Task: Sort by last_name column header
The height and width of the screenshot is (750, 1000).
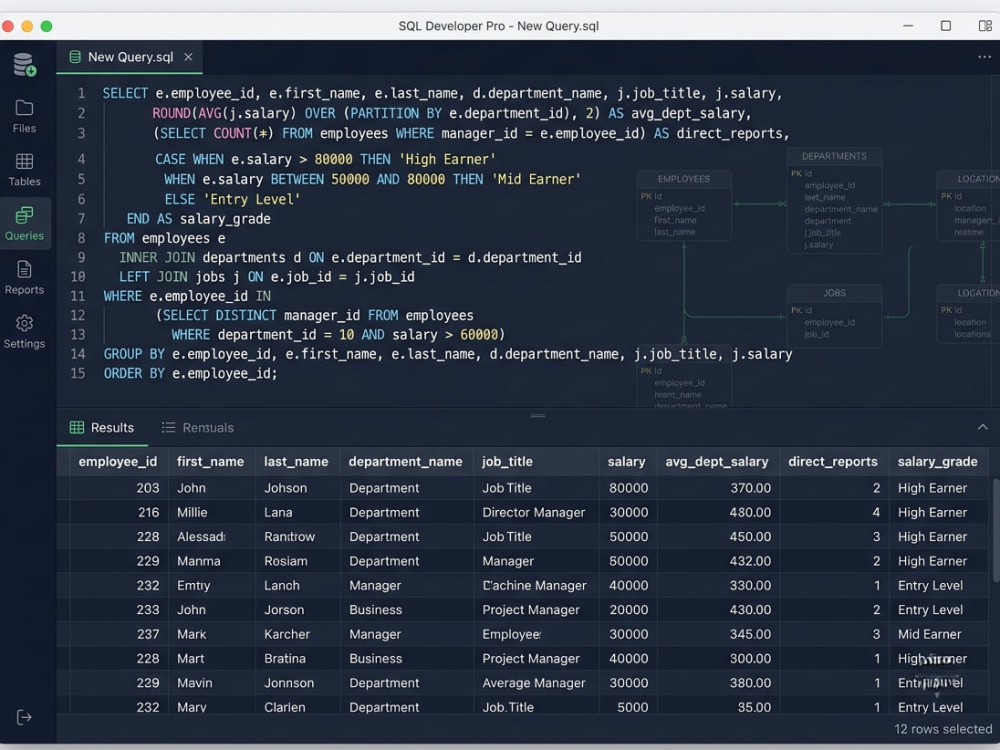Action: tap(296, 461)
